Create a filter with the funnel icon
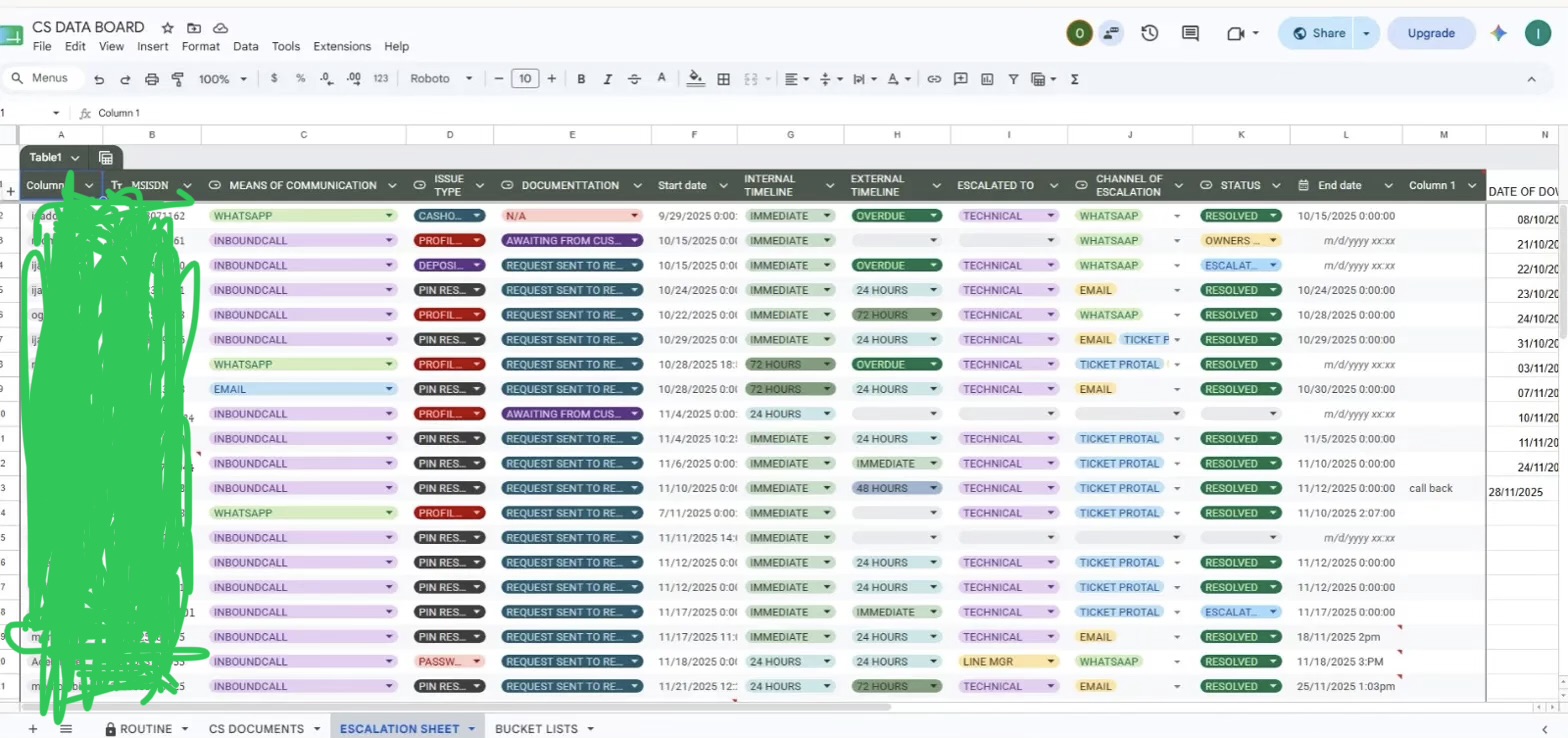This screenshot has height=738, width=1568. 1013,79
